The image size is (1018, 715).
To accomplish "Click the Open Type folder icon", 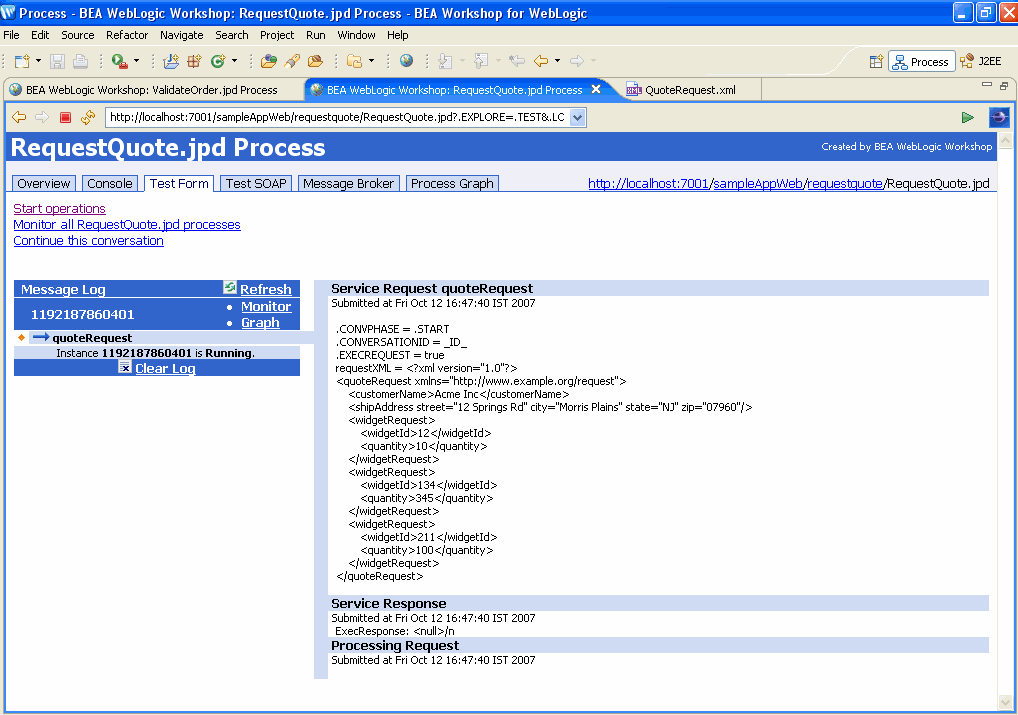I will click(x=268, y=61).
